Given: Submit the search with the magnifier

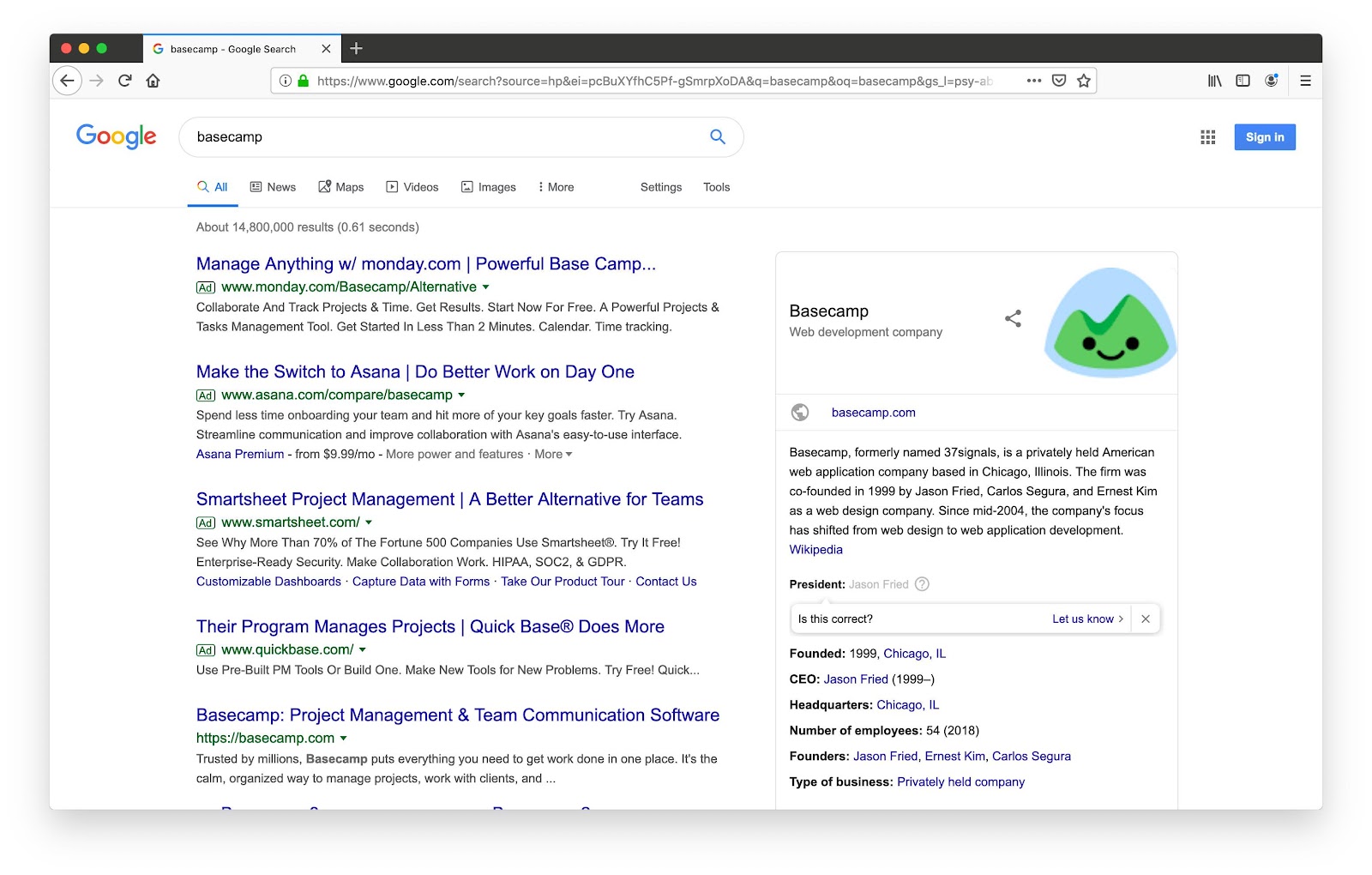Looking at the screenshot, I should tap(718, 136).
